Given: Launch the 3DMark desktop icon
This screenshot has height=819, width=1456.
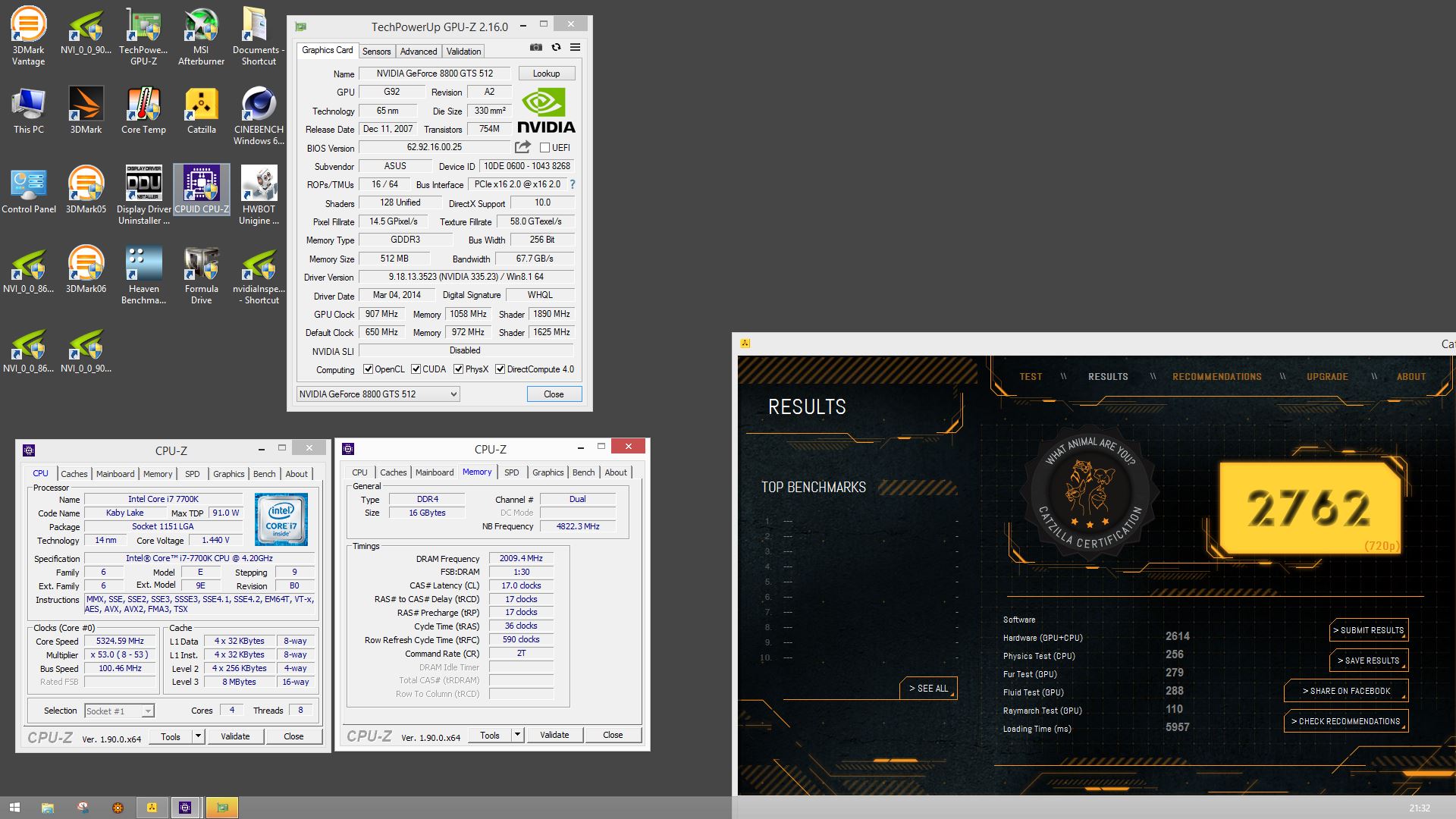Looking at the screenshot, I should click(86, 110).
